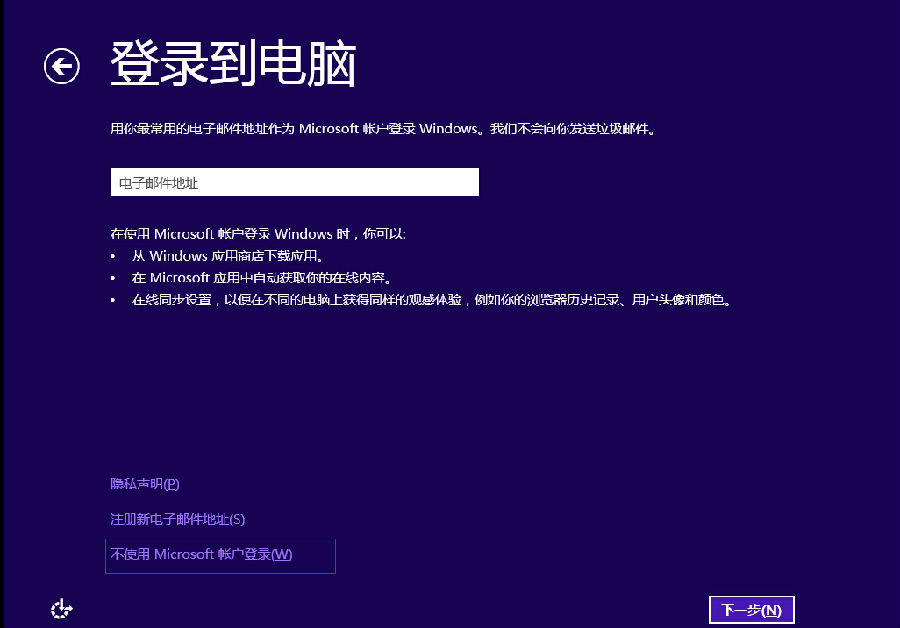This screenshot has height=628, width=900.
Task: Click the intro sentence about Microsoft account email
Action: tap(388, 129)
